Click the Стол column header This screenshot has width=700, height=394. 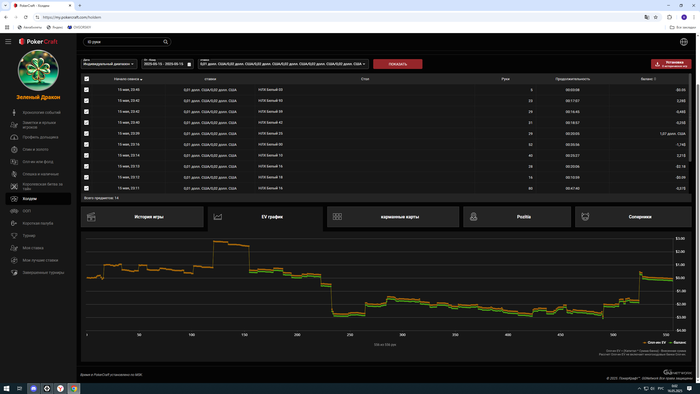click(365, 79)
